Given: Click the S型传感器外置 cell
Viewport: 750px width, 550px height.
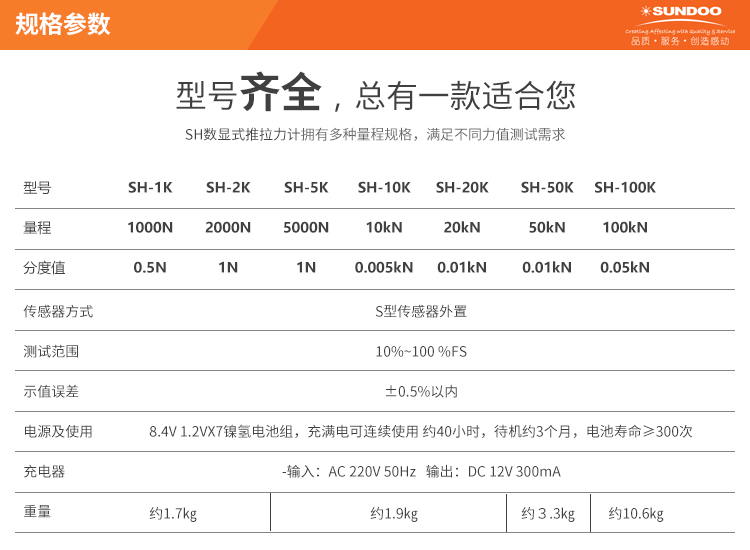Looking at the screenshot, I should (421, 311).
